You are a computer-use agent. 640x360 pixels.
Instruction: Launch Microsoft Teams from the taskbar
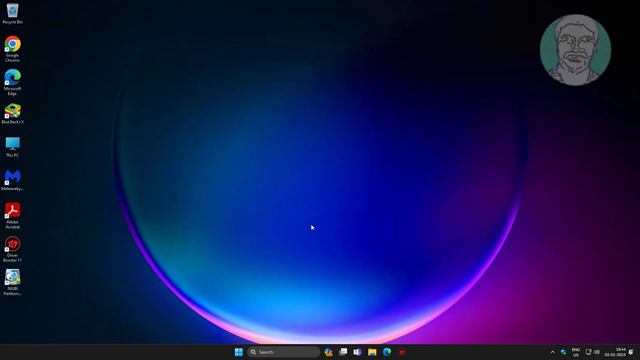click(x=358, y=352)
